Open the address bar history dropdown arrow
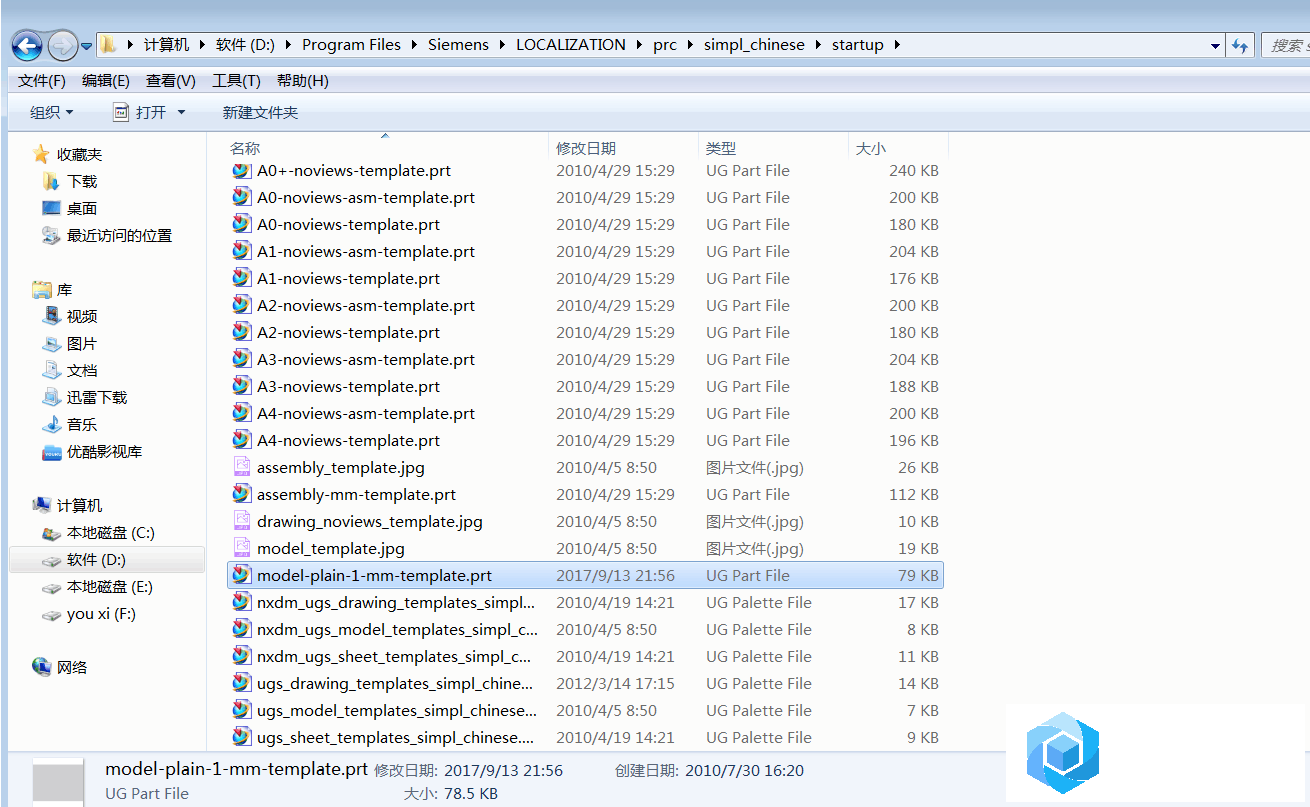Image resolution: width=1310 pixels, height=807 pixels. tap(1216, 46)
